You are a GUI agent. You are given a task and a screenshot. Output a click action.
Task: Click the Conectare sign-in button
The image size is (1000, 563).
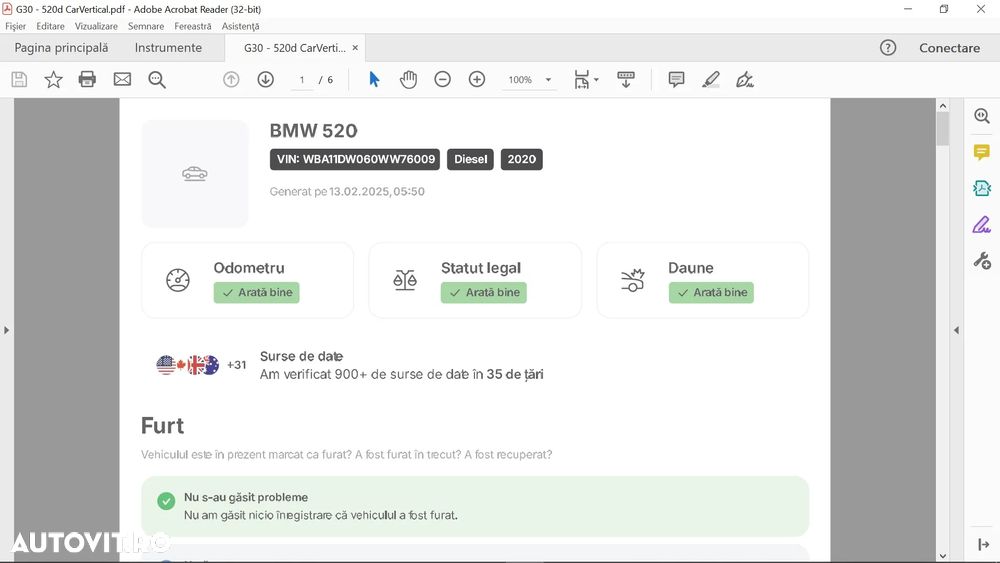click(x=950, y=48)
